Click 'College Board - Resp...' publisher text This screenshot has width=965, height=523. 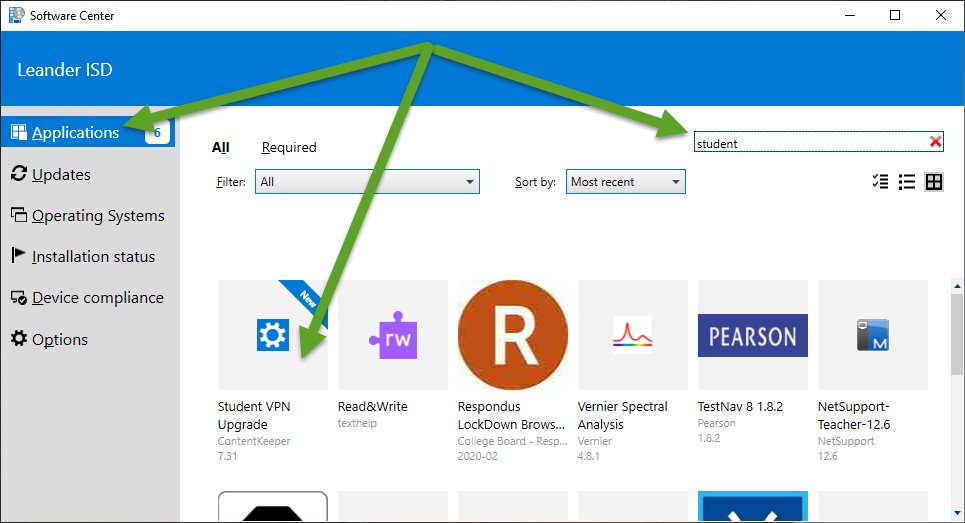(x=512, y=441)
